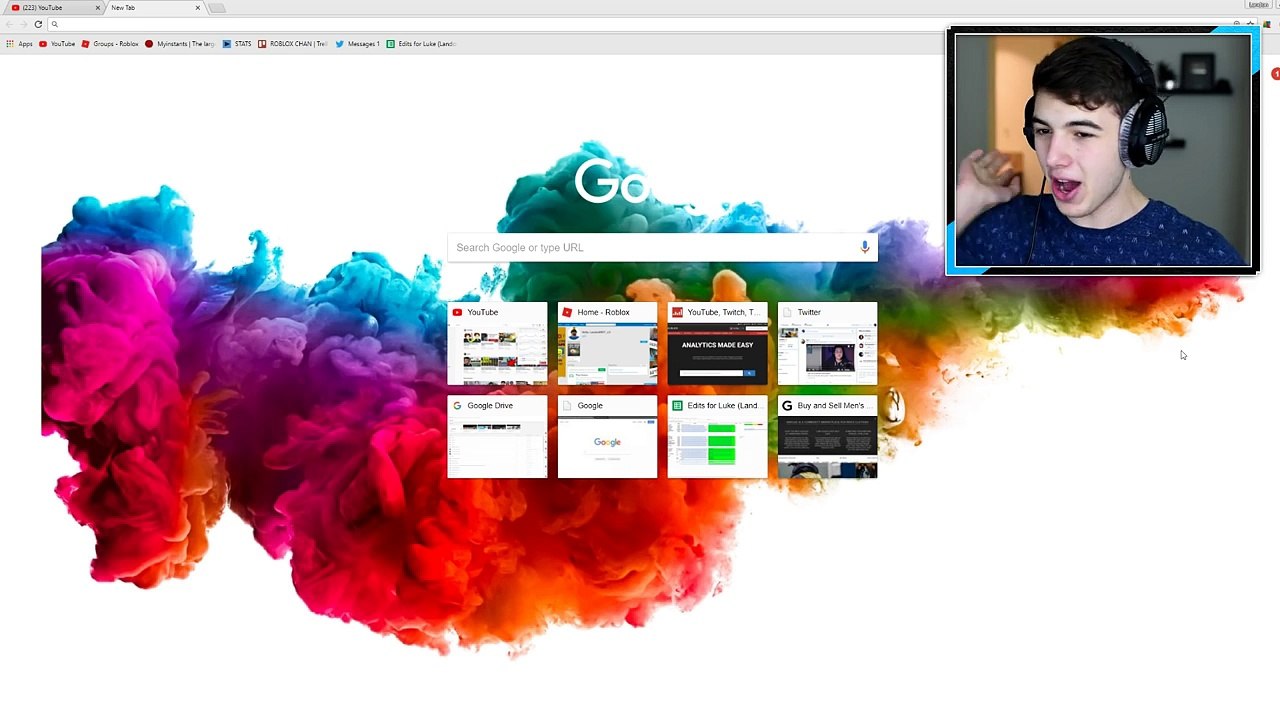The height and width of the screenshot is (720, 1280).
Task: Click the browser forward arrow
Action: coord(24,24)
